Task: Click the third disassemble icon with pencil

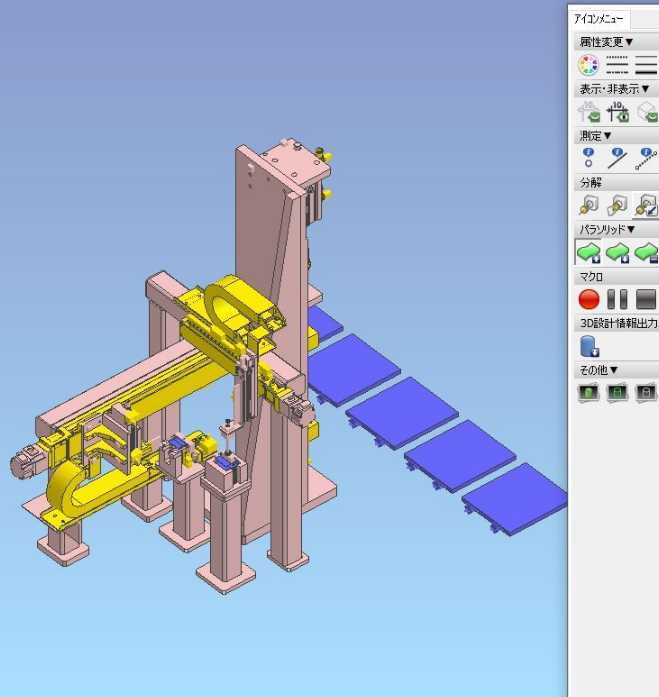Action: (646, 205)
